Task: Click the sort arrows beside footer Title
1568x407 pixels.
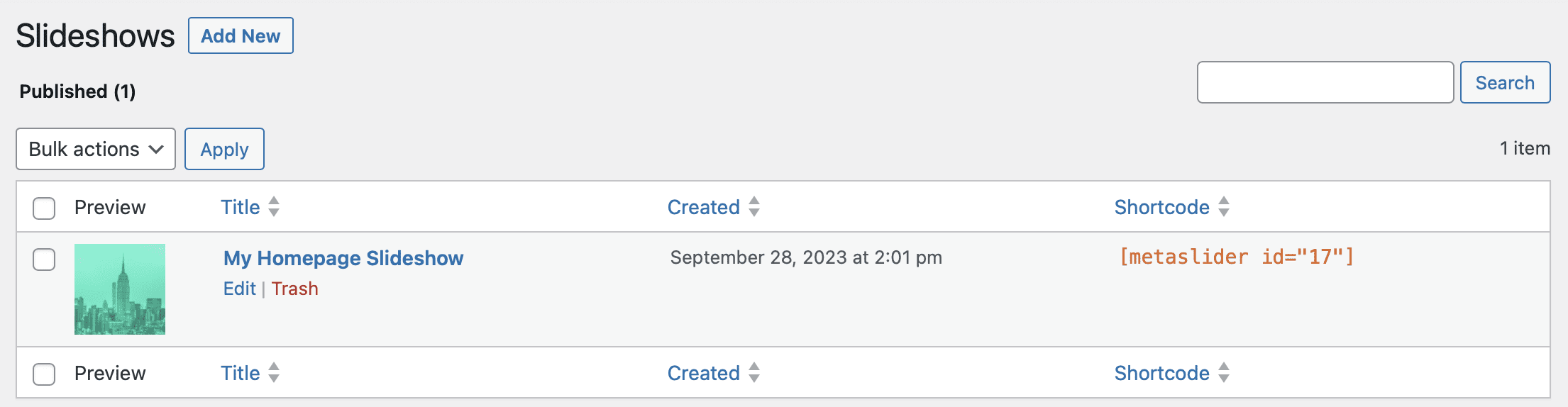Action: 274,373
